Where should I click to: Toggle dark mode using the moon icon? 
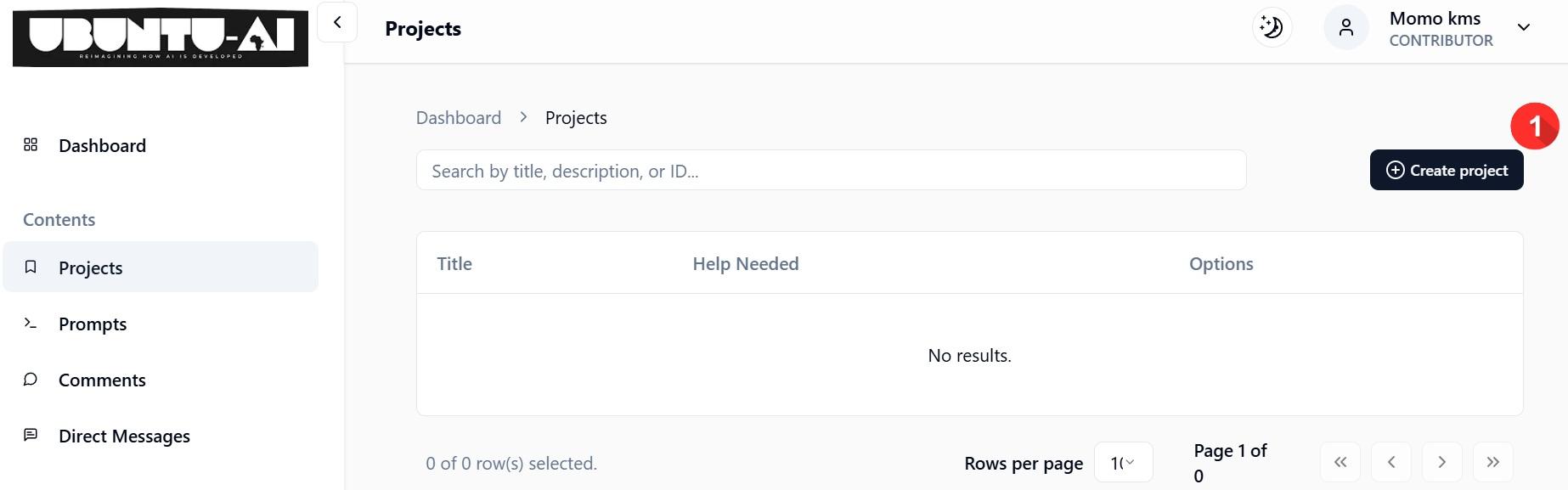pyautogui.click(x=1272, y=26)
